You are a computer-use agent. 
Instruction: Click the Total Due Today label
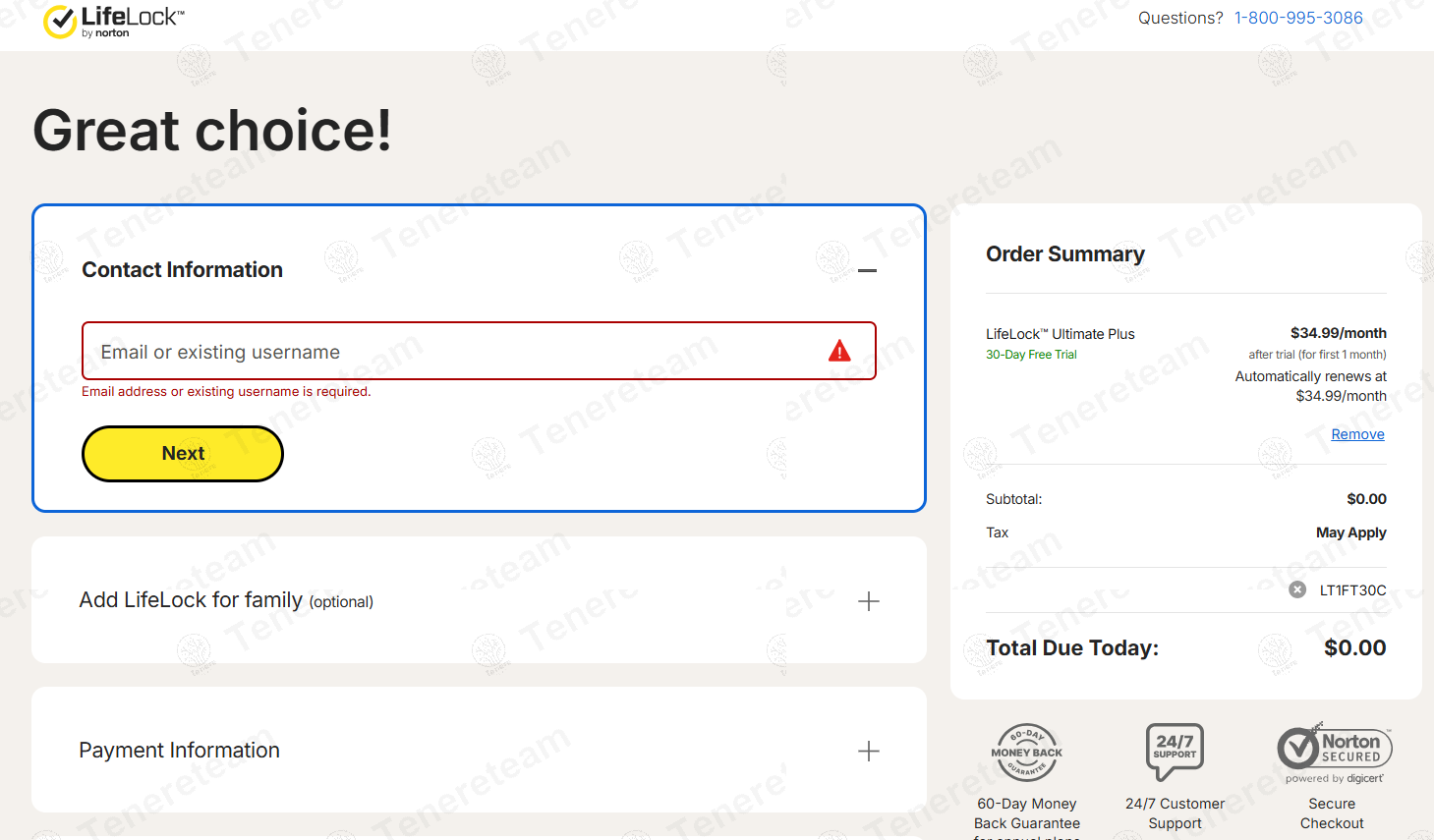click(x=1072, y=647)
